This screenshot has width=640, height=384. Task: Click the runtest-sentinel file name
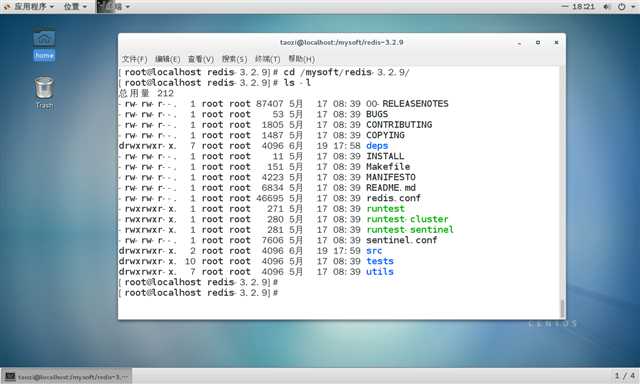(410, 230)
